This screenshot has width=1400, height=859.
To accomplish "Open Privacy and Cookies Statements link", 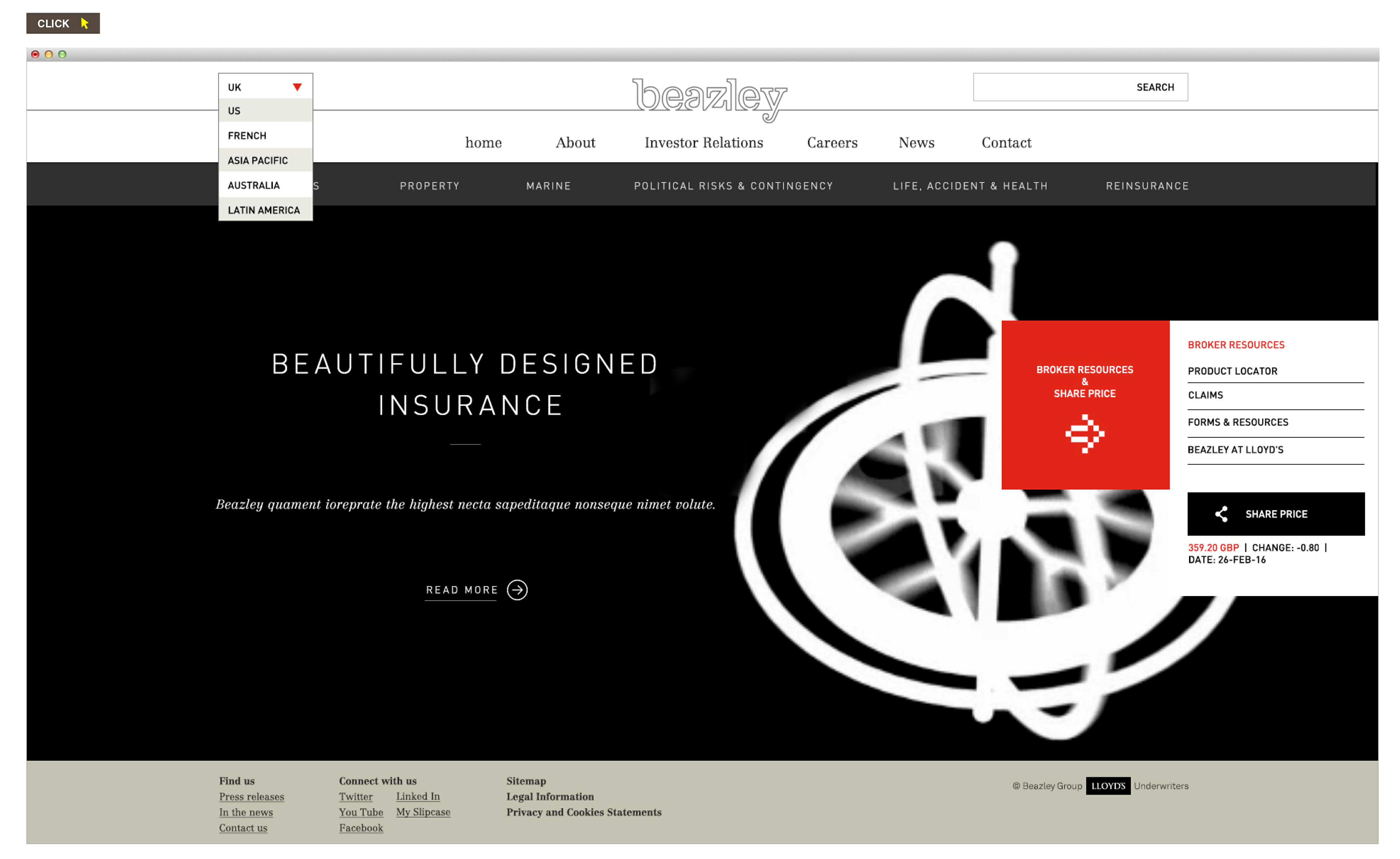I will point(584,812).
